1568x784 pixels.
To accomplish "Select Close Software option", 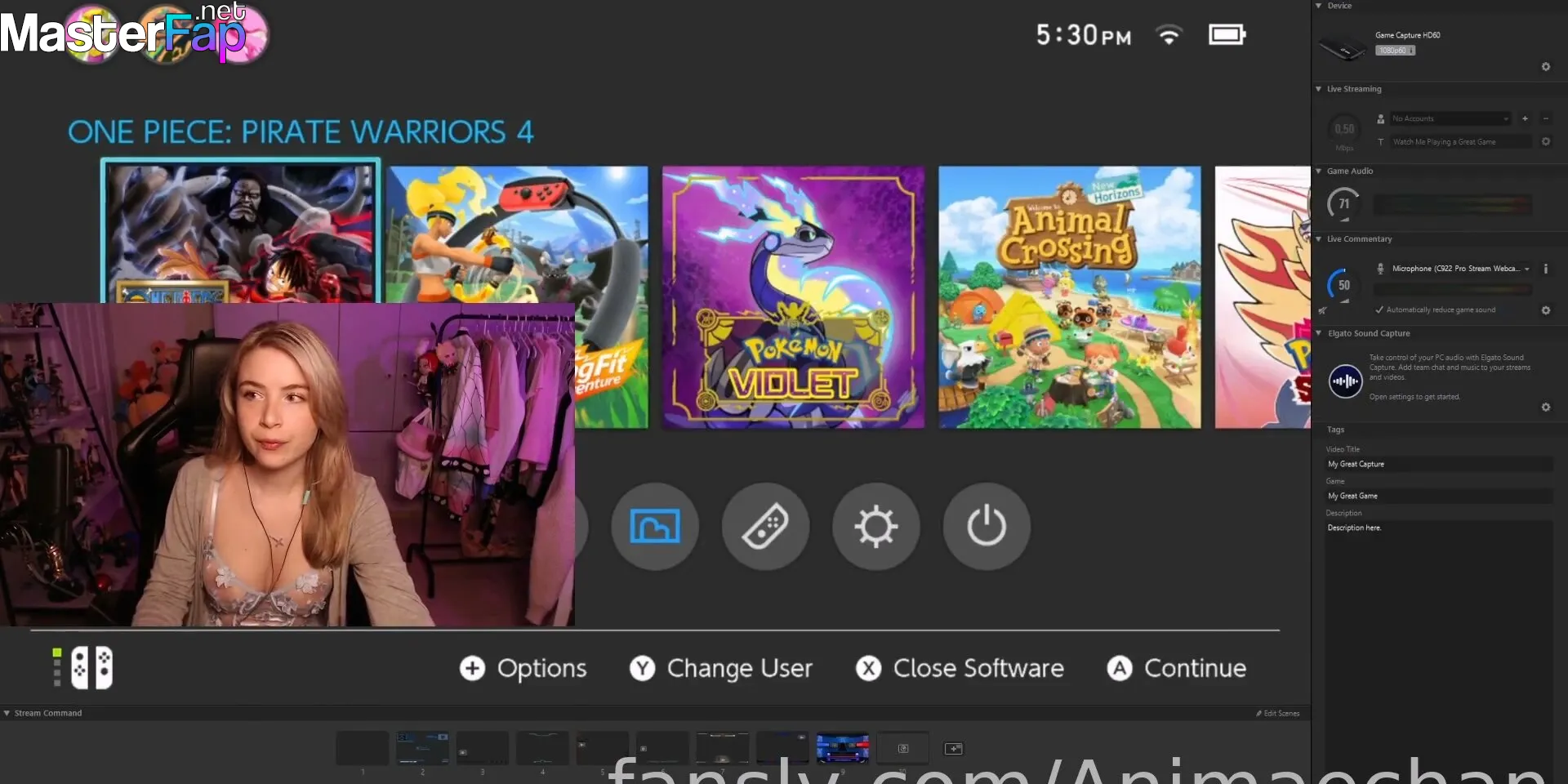I will click(x=960, y=668).
